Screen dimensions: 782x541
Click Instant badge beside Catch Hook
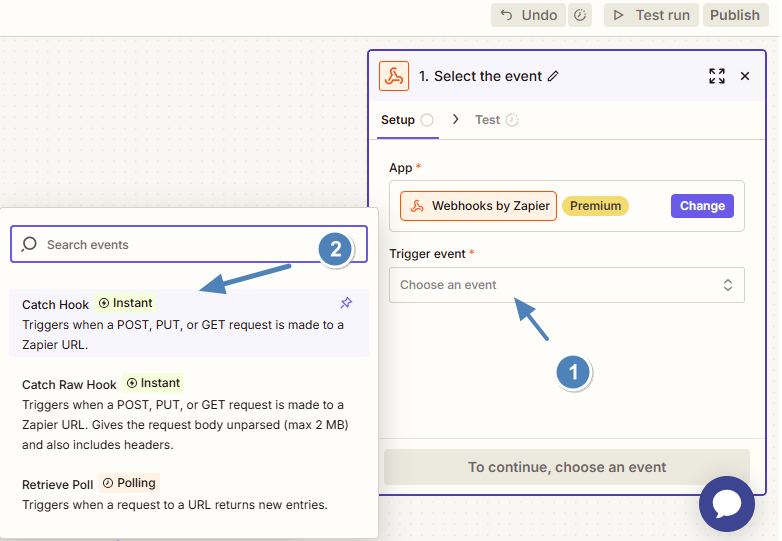click(125, 303)
